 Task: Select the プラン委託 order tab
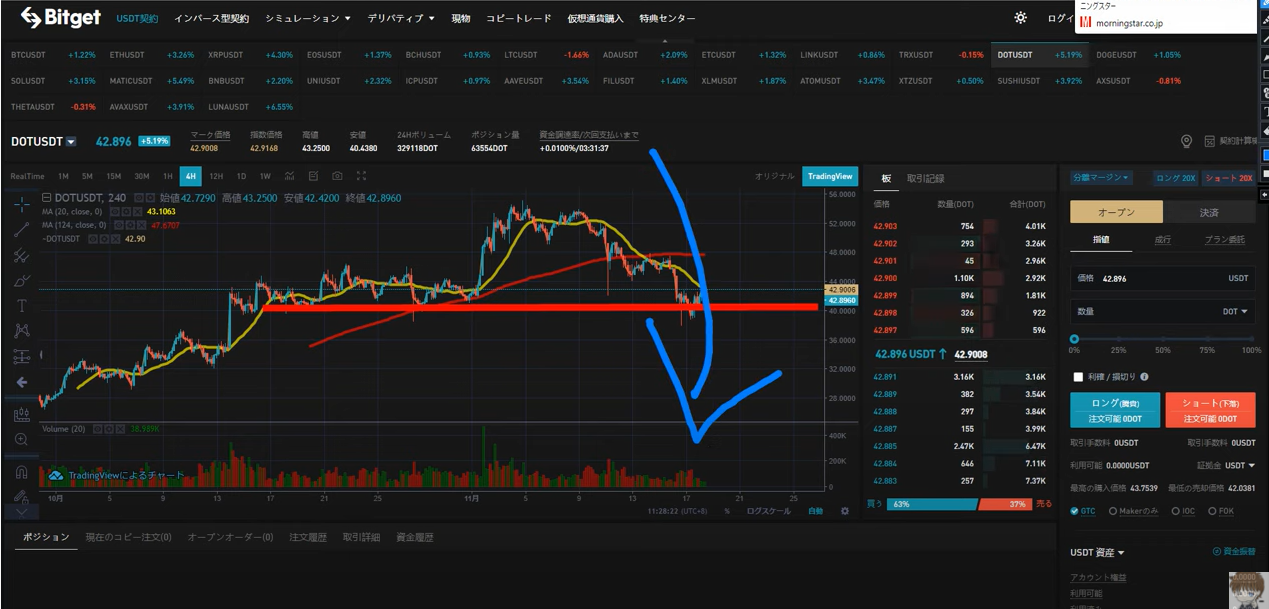1225,240
